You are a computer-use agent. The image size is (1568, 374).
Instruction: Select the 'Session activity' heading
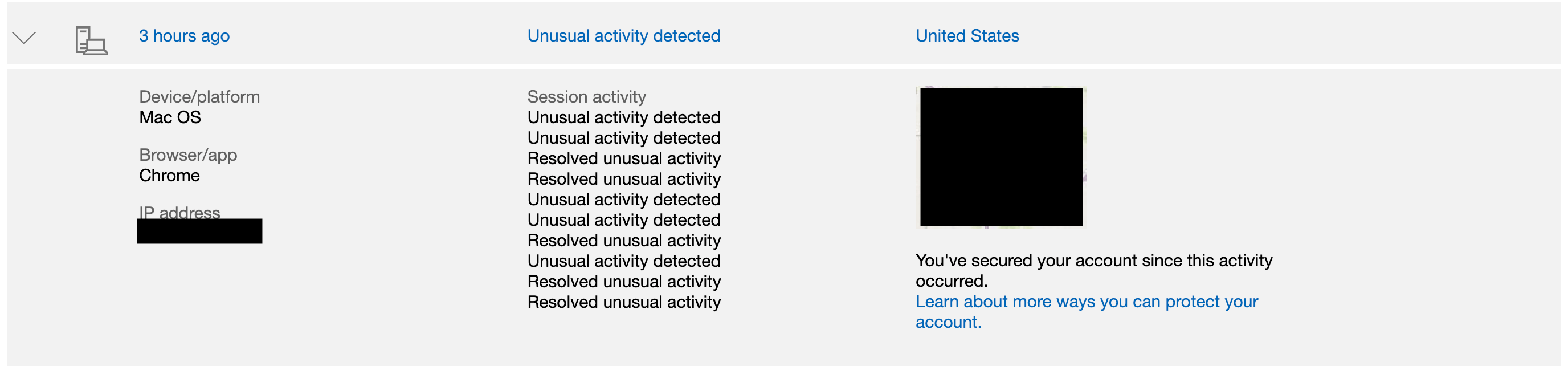(x=587, y=97)
